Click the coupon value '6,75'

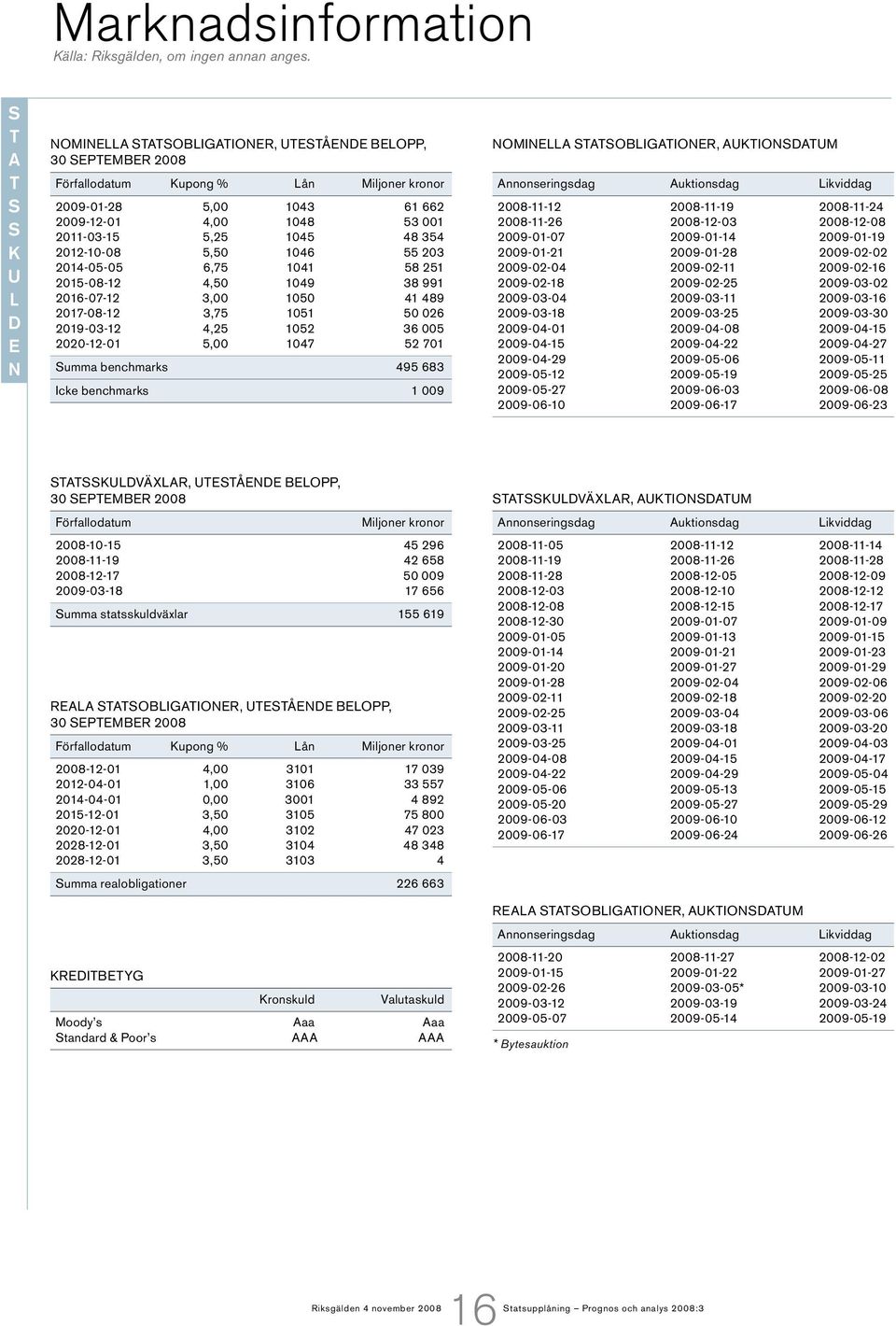(x=216, y=267)
